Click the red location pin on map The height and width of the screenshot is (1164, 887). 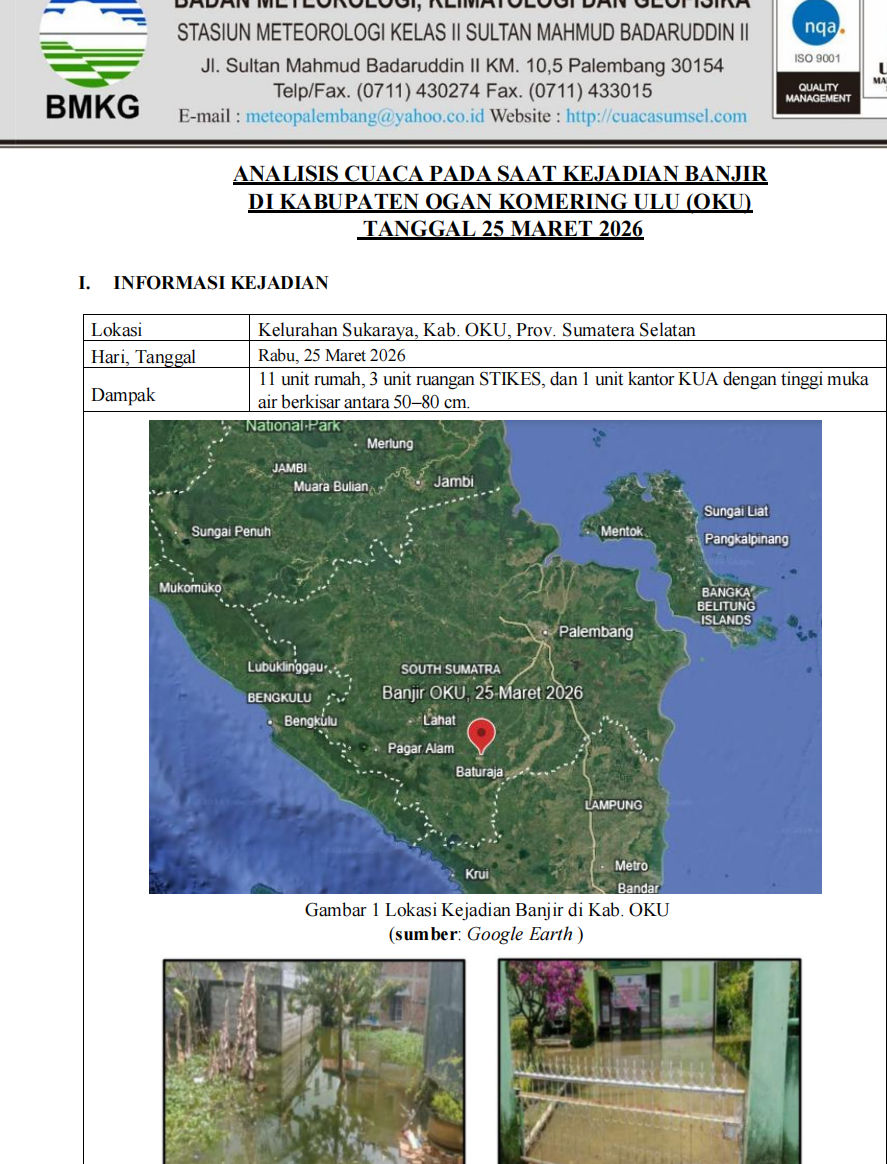point(481,735)
